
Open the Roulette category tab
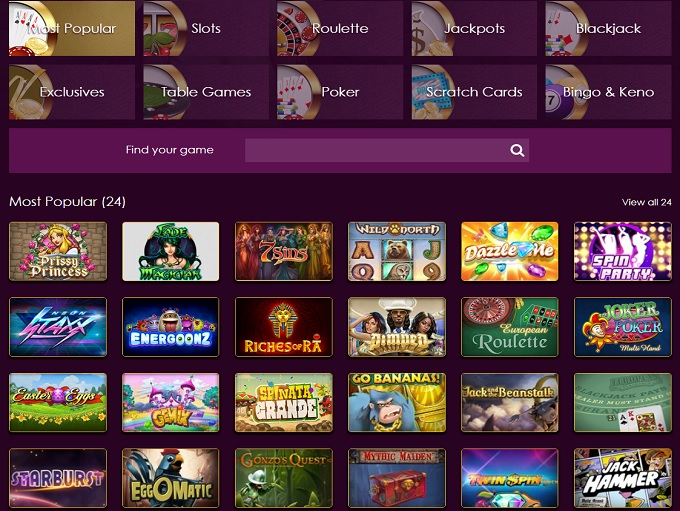click(340, 28)
